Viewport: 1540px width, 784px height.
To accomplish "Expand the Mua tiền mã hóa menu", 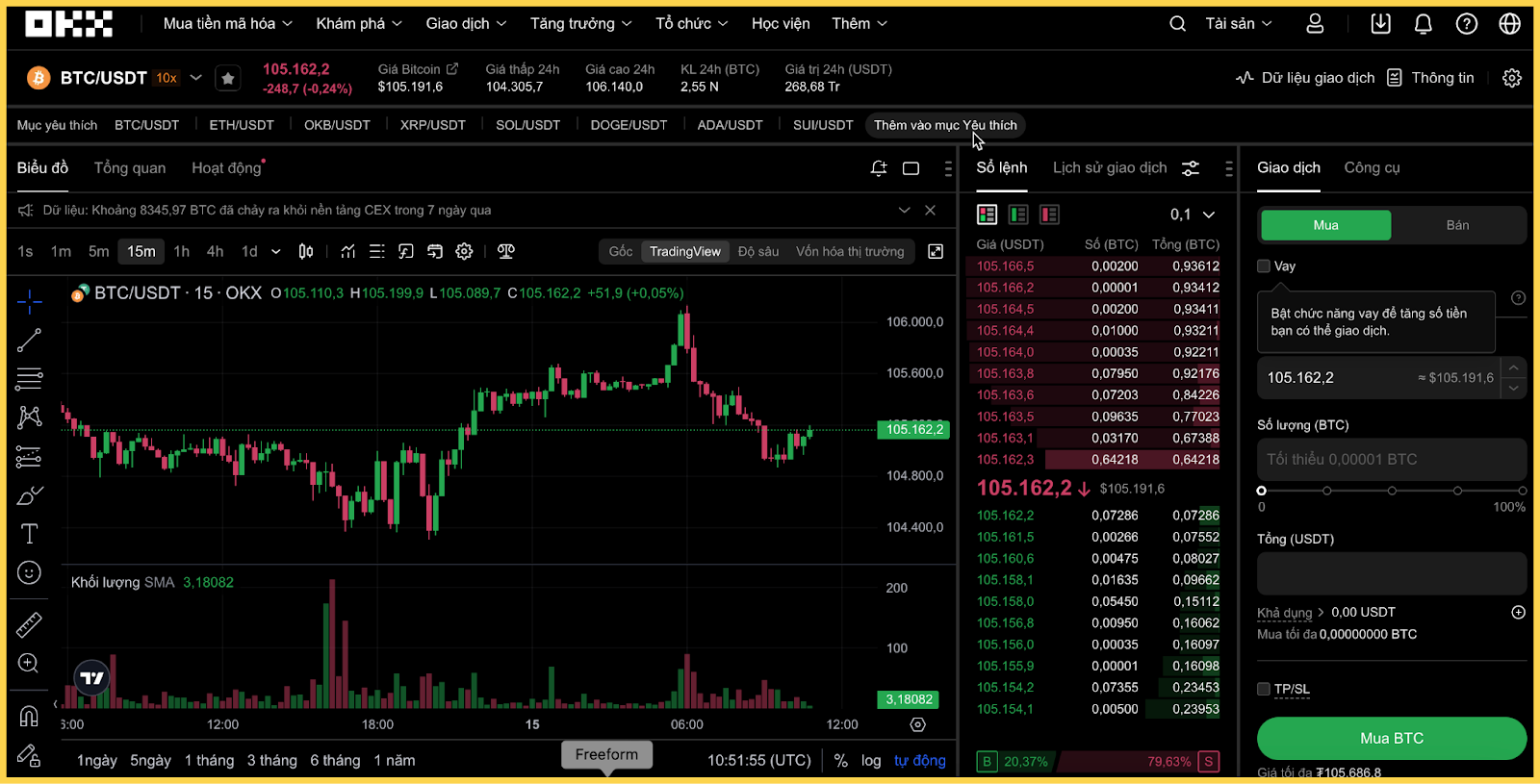I will 227,24.
